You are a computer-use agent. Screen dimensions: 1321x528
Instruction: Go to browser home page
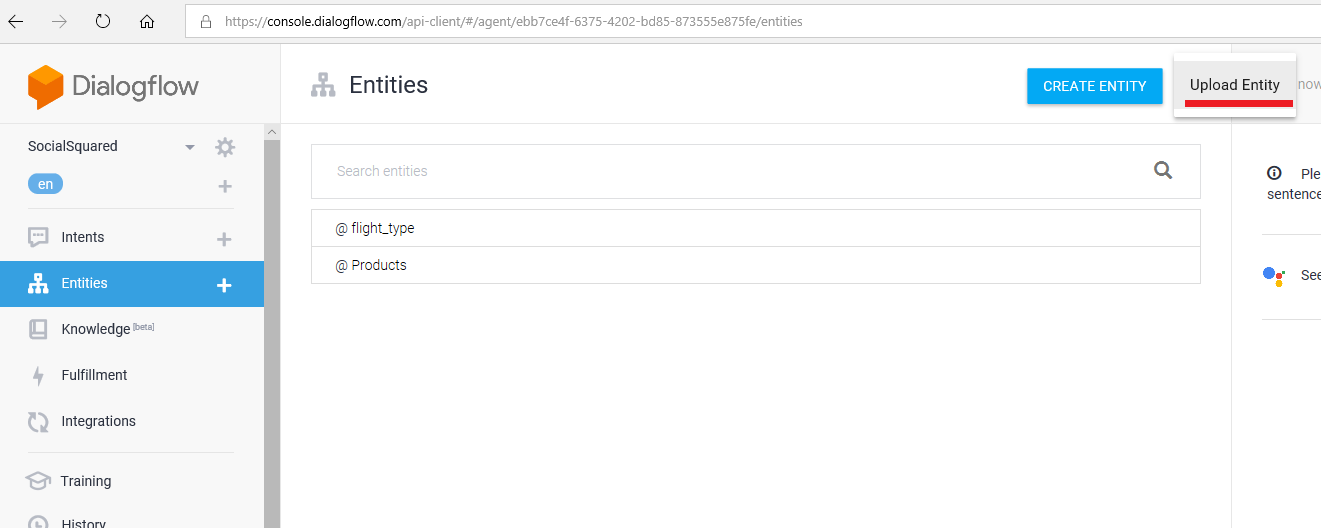[x=147, y=21]
